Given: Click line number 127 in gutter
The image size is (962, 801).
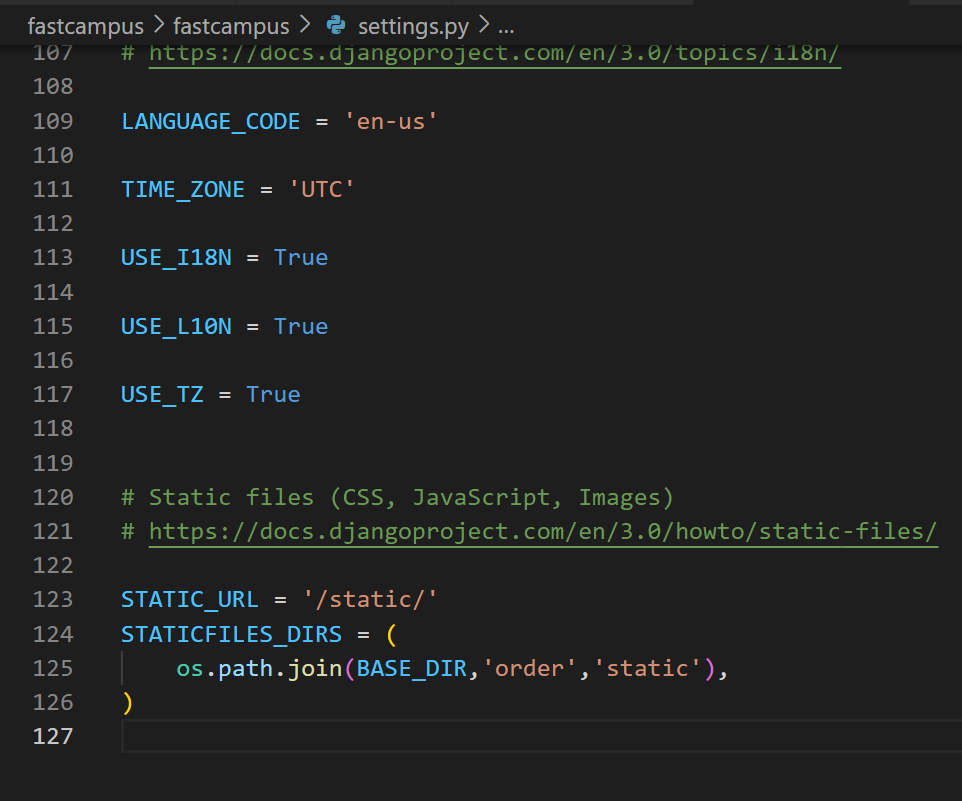Looking at the screenshot, I should coord(53,736).
